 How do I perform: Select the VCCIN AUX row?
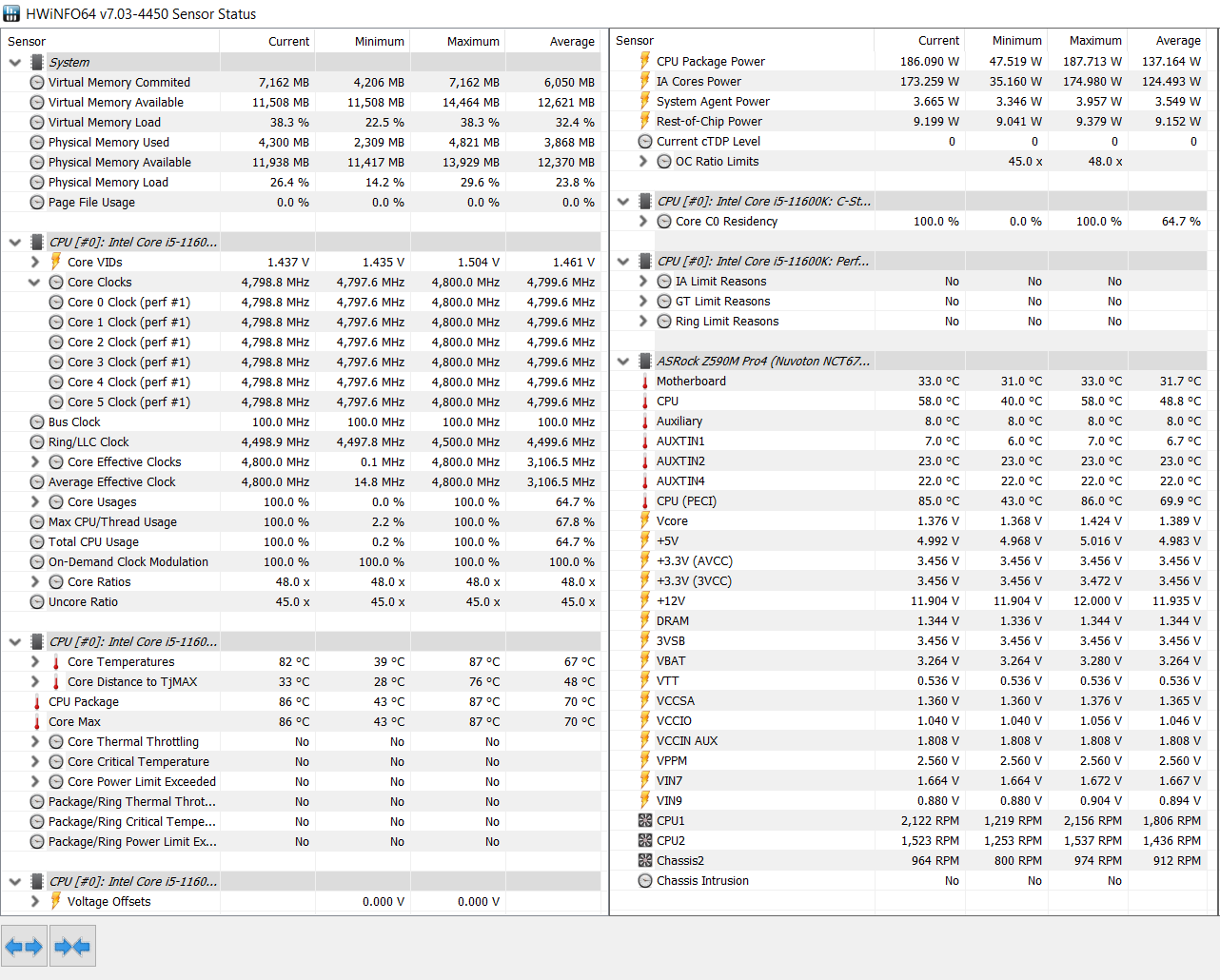coord(909,740)
